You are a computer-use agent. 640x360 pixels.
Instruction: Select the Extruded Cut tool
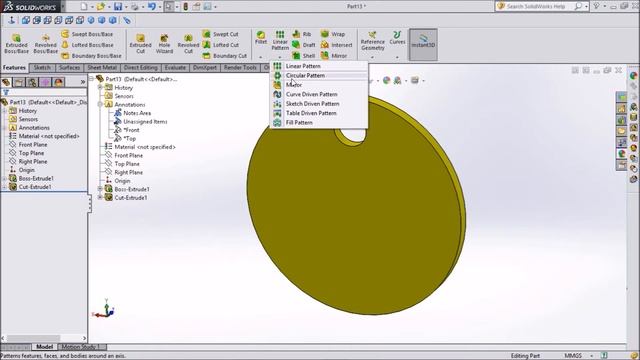pyautogui.click(x=140, y=44)
